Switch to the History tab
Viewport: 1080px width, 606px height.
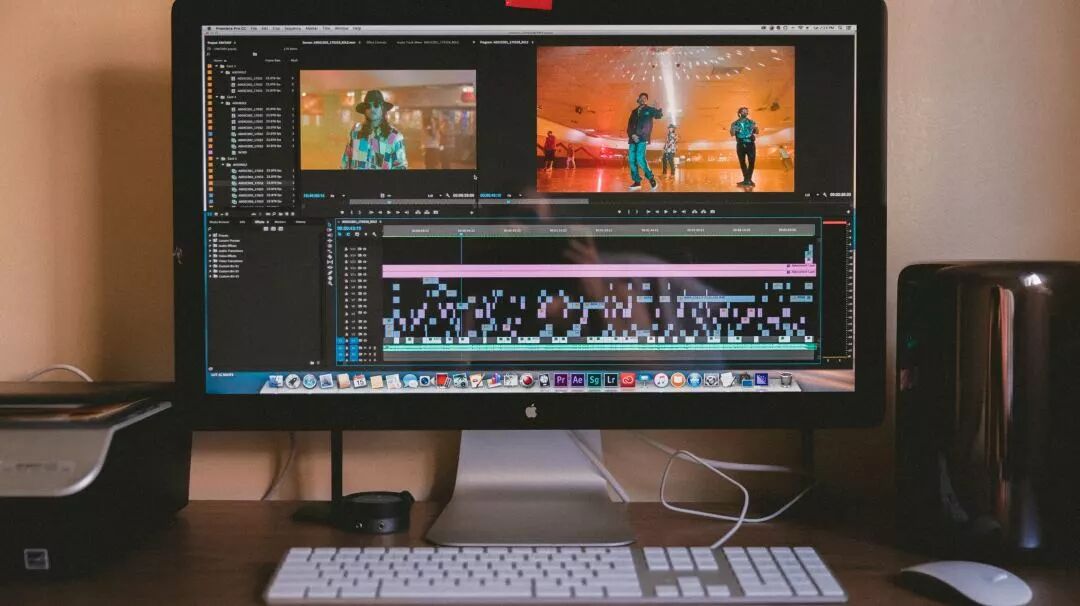300,222
